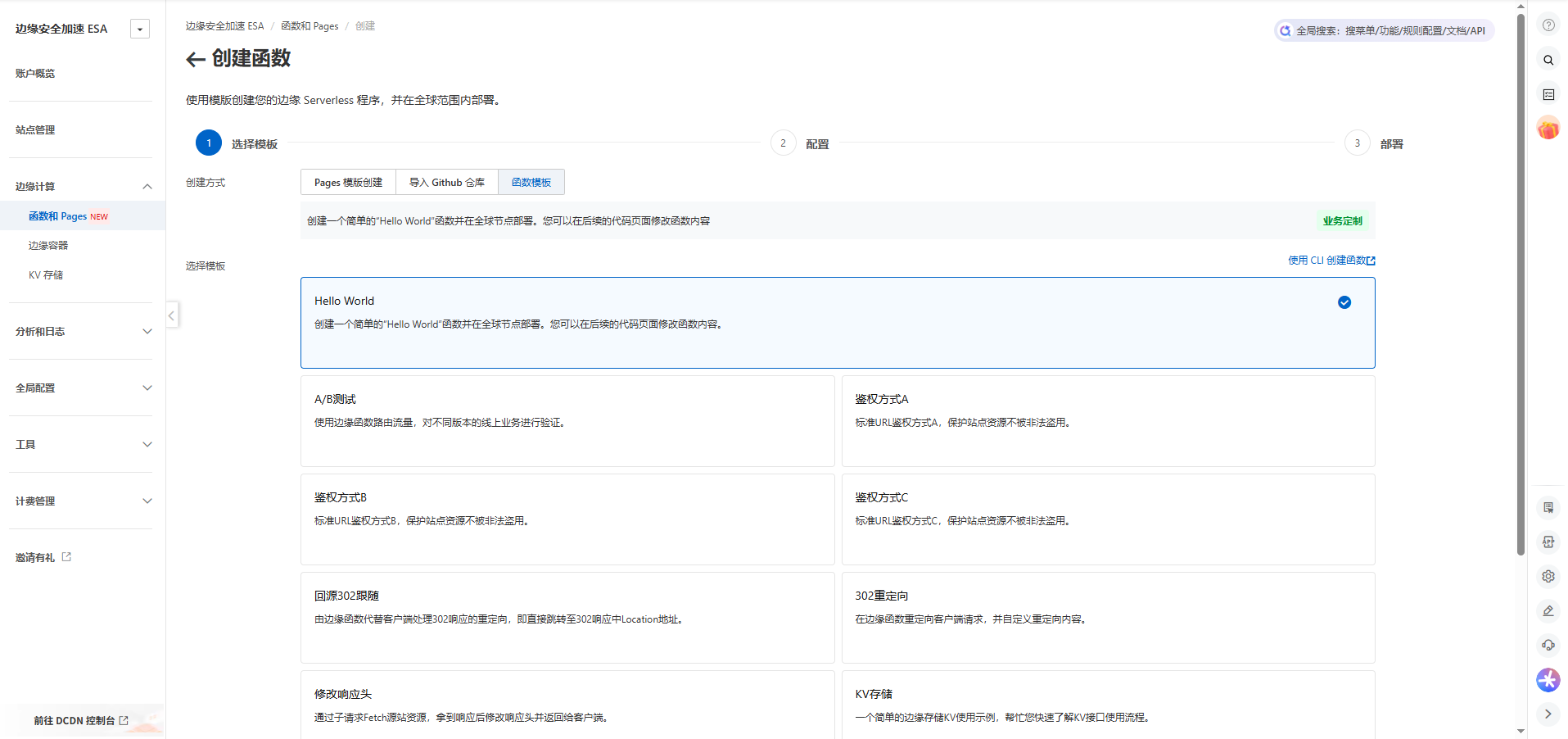Switch to 导入 Github 仓库 tab
The image size is (1568, 739).
click(x=447, y=183)
